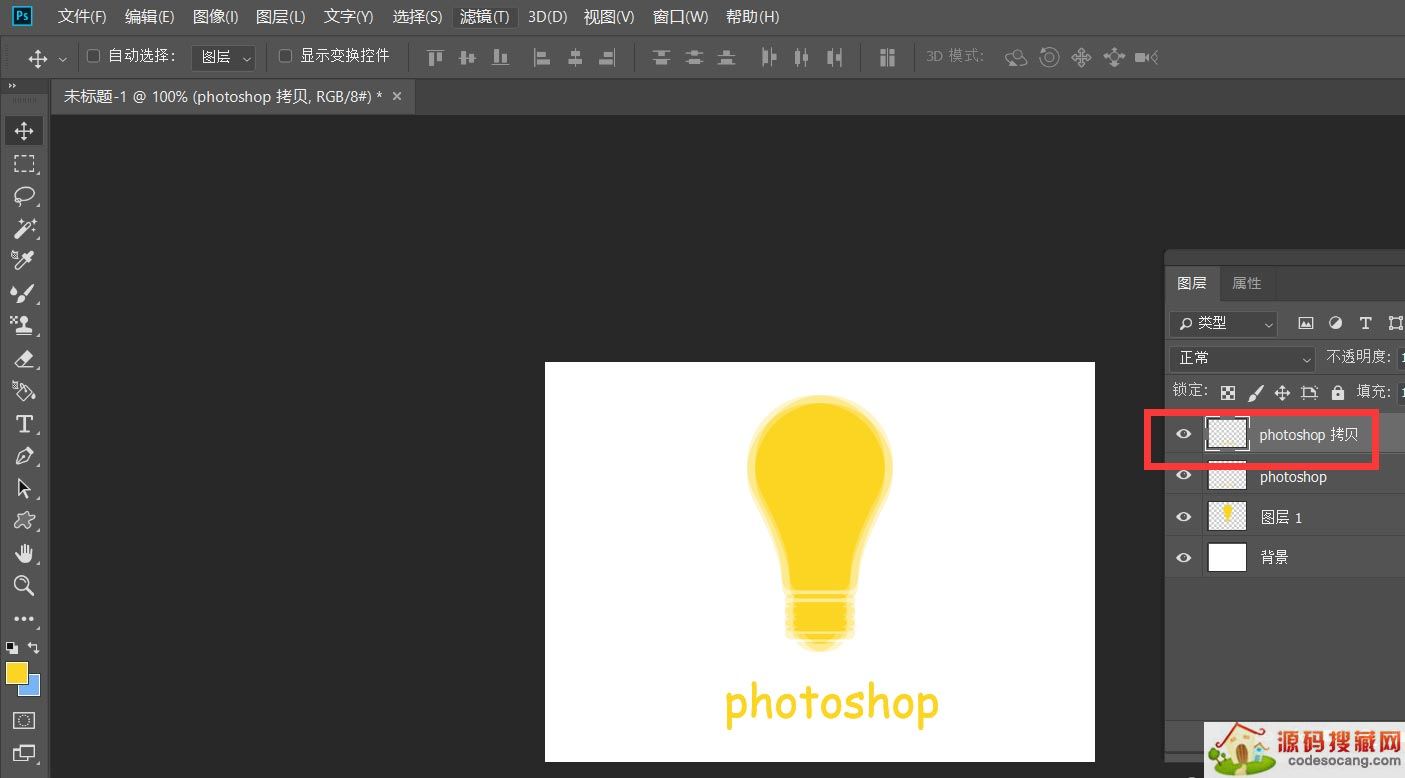Open the 图层(L) menu

coord(281,17)
